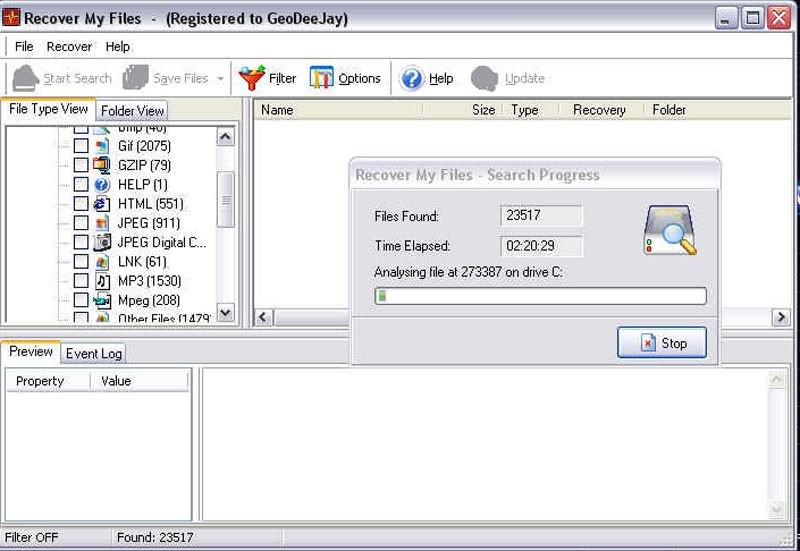Tick the GZIP (79) checkbox
The height and width of the screenshot is (551, 800).
81,165
